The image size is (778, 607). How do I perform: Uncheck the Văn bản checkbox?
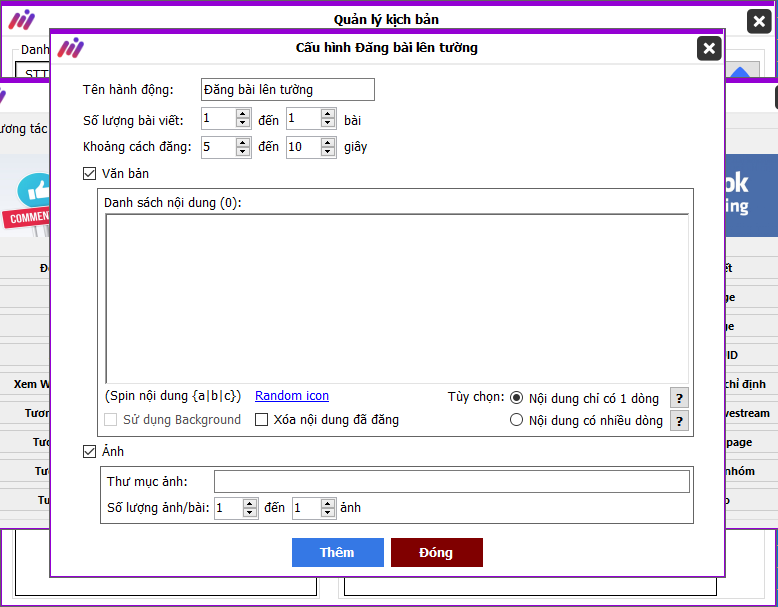pos(91,174)
